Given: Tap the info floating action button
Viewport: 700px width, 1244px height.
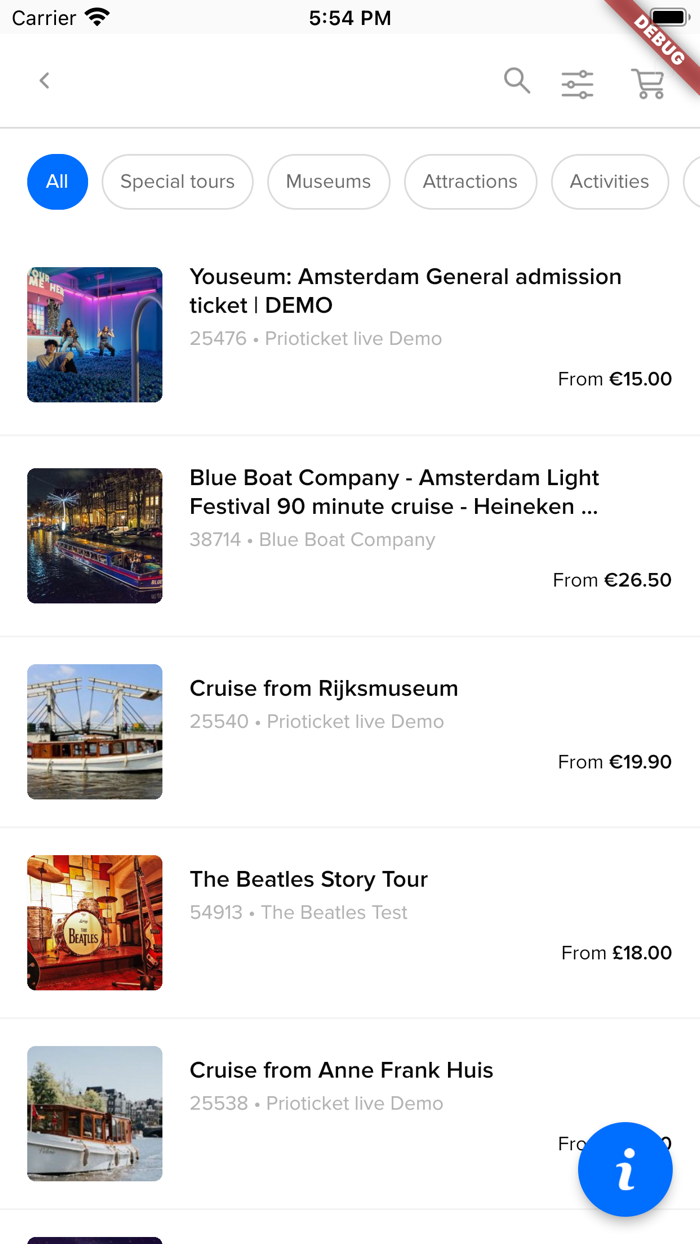Looking at the screenshot, I should coord(625,1170).
